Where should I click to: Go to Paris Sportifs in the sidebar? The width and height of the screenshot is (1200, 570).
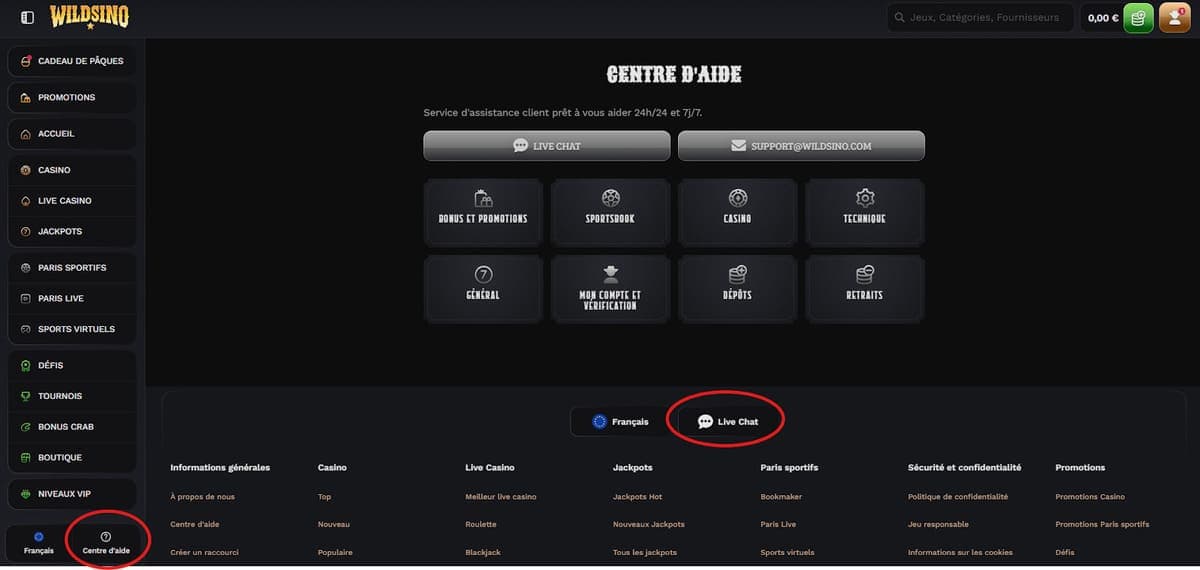[x=72, y=268]
